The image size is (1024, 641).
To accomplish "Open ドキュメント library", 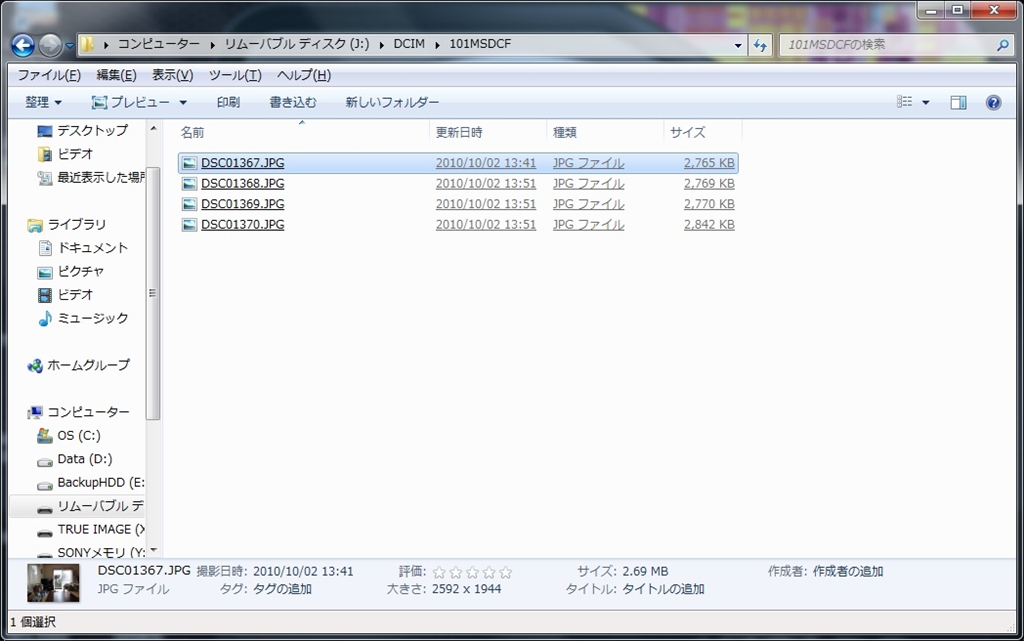I will (93, 248).
